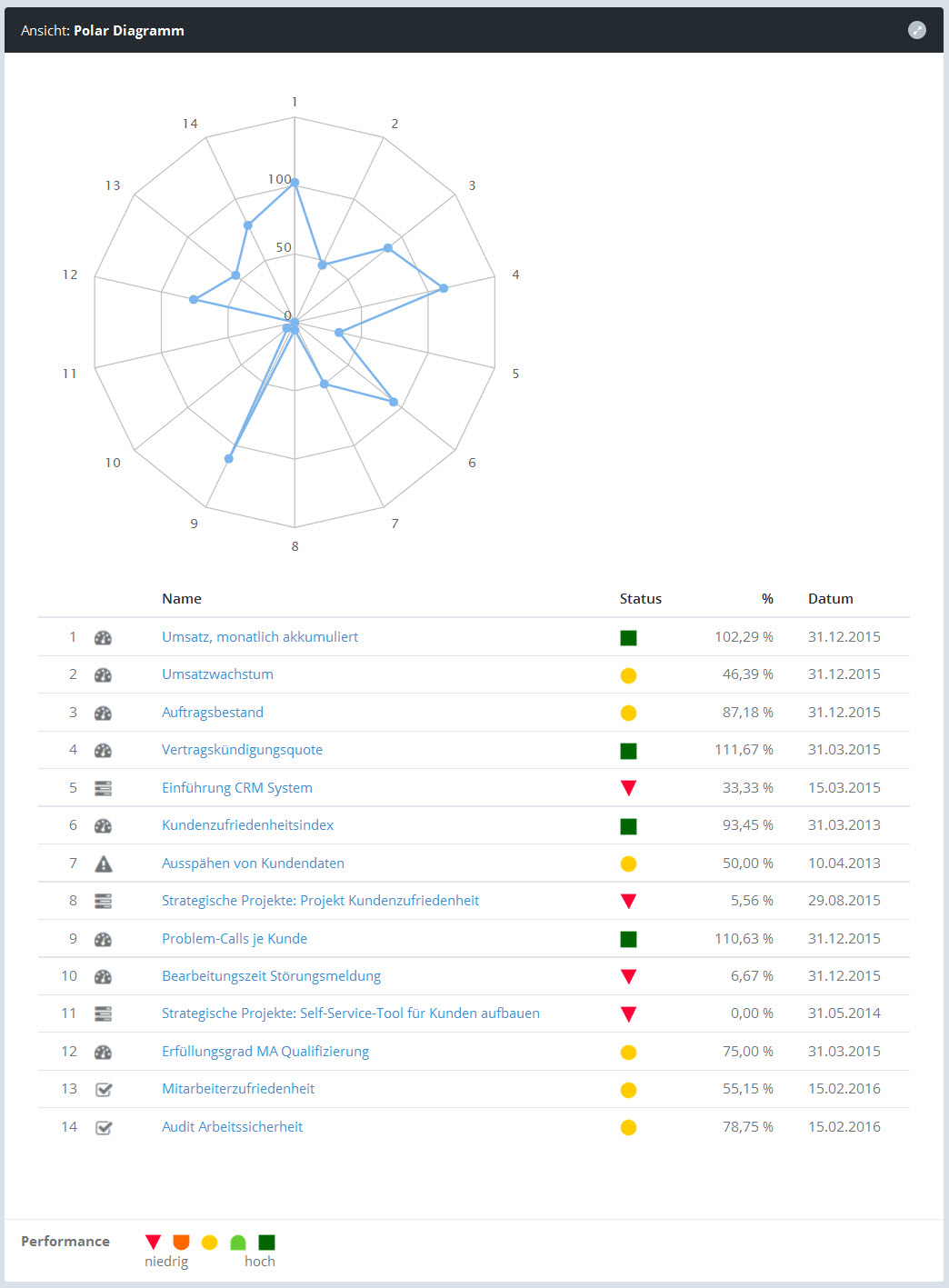Click the yellow status circle for Auftragsbestand
Viewport: 949px width, 1288px height.
pyautogui.click(x=628, y=713)
